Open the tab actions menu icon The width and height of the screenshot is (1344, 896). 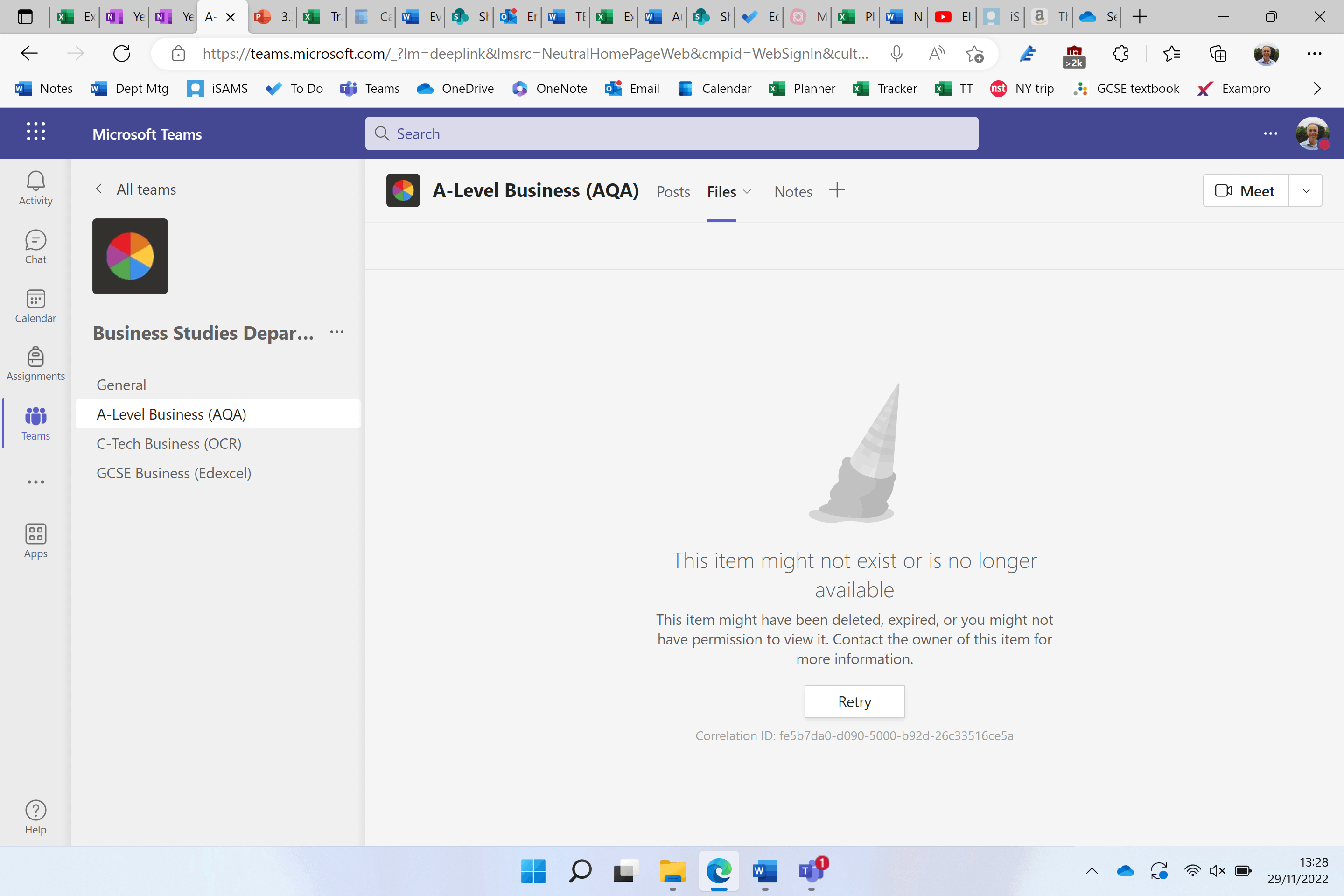click(25, 17)
